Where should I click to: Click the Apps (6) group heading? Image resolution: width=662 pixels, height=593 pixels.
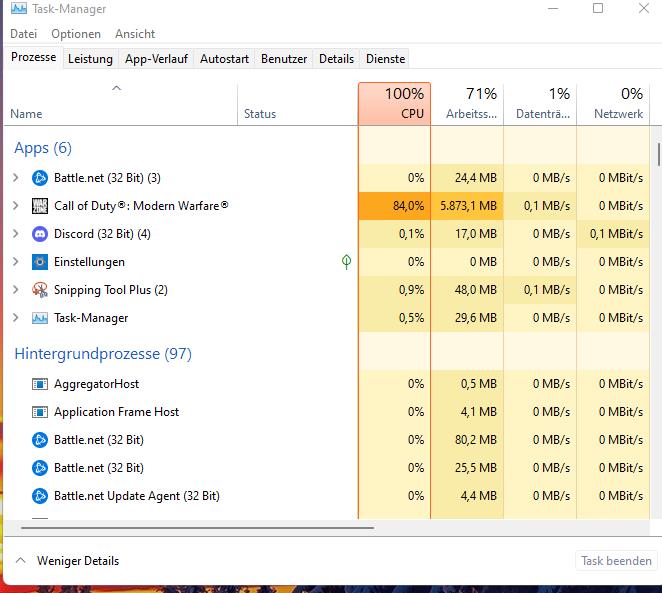click(x=43, y=148)
